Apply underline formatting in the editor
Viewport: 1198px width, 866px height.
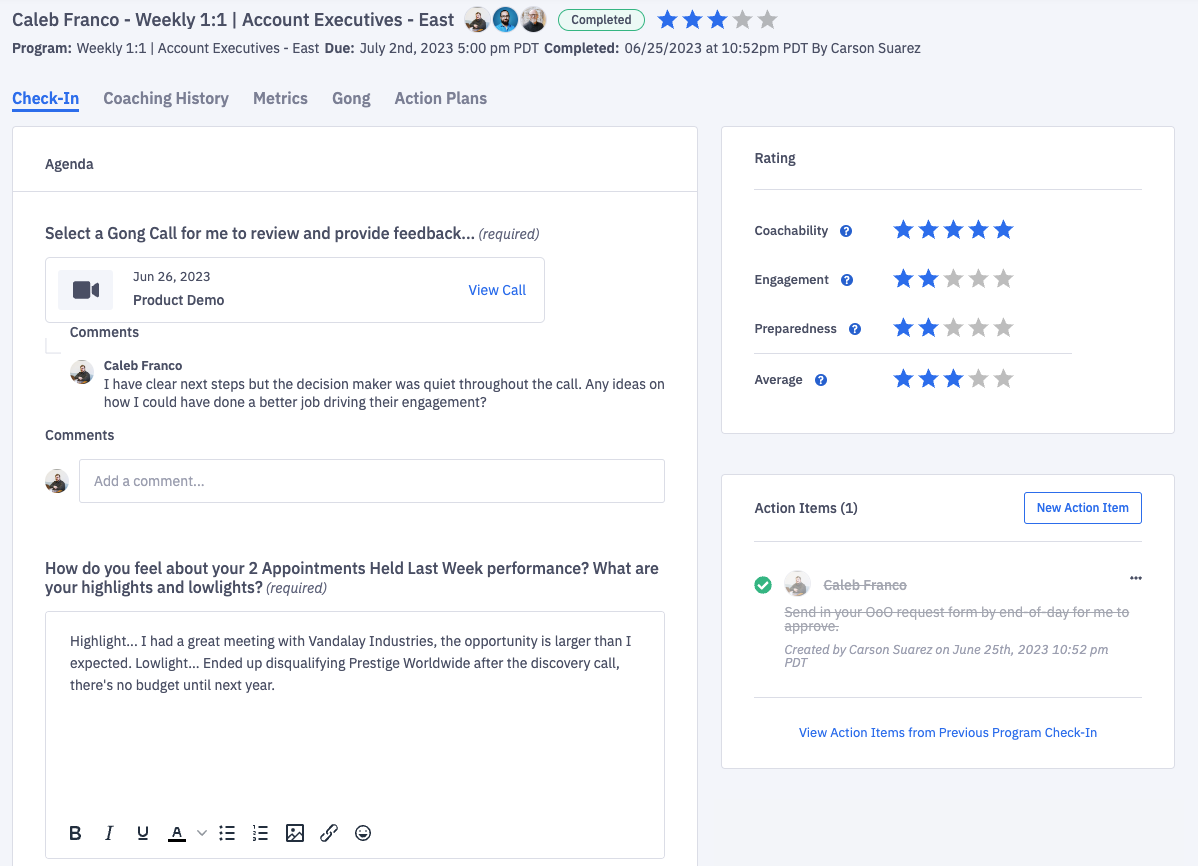[142, 832]
